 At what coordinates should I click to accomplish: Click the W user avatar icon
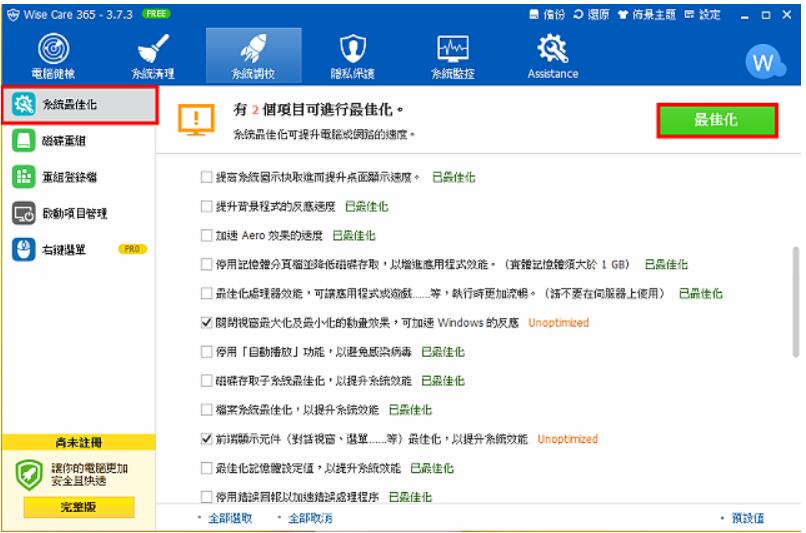[764, 62]
